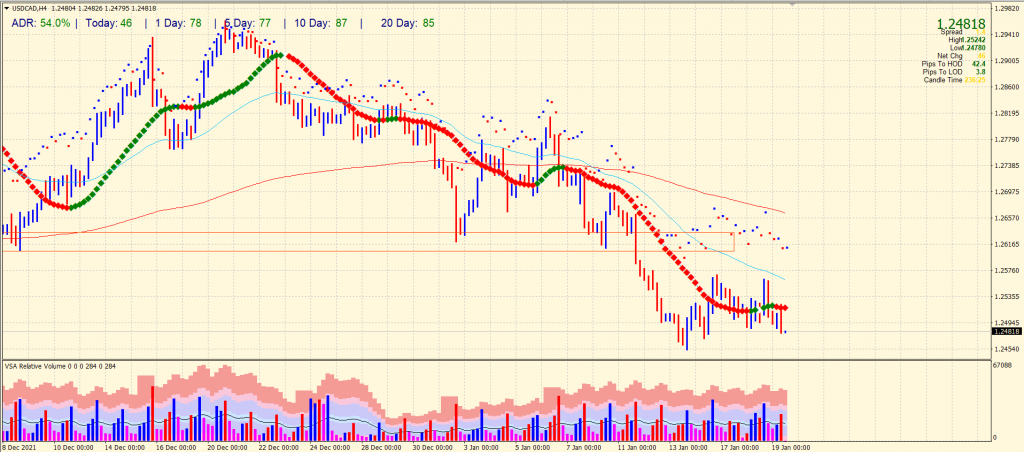Screen dimensions: 1024x452
Task: Click the Today: 46 readout
Action: pyautogui.click(x=109, y=24)
